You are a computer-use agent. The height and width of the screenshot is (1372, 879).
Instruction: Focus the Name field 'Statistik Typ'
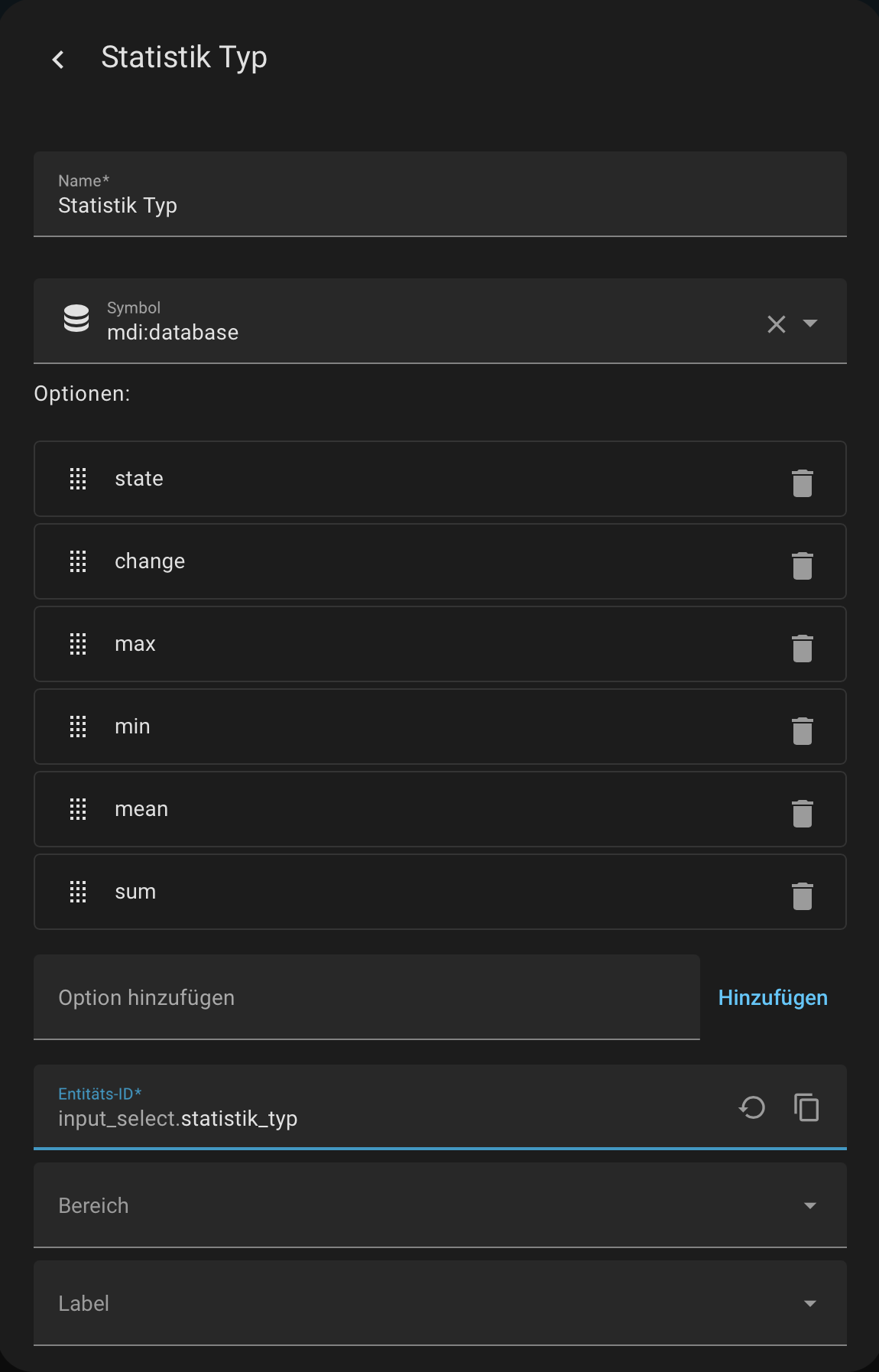point(439,205)
